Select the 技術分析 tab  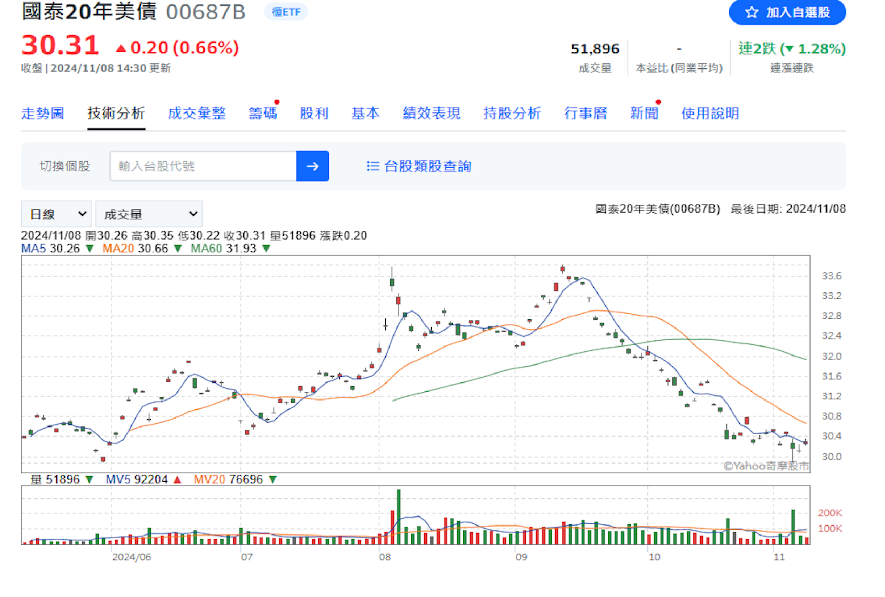116,113
